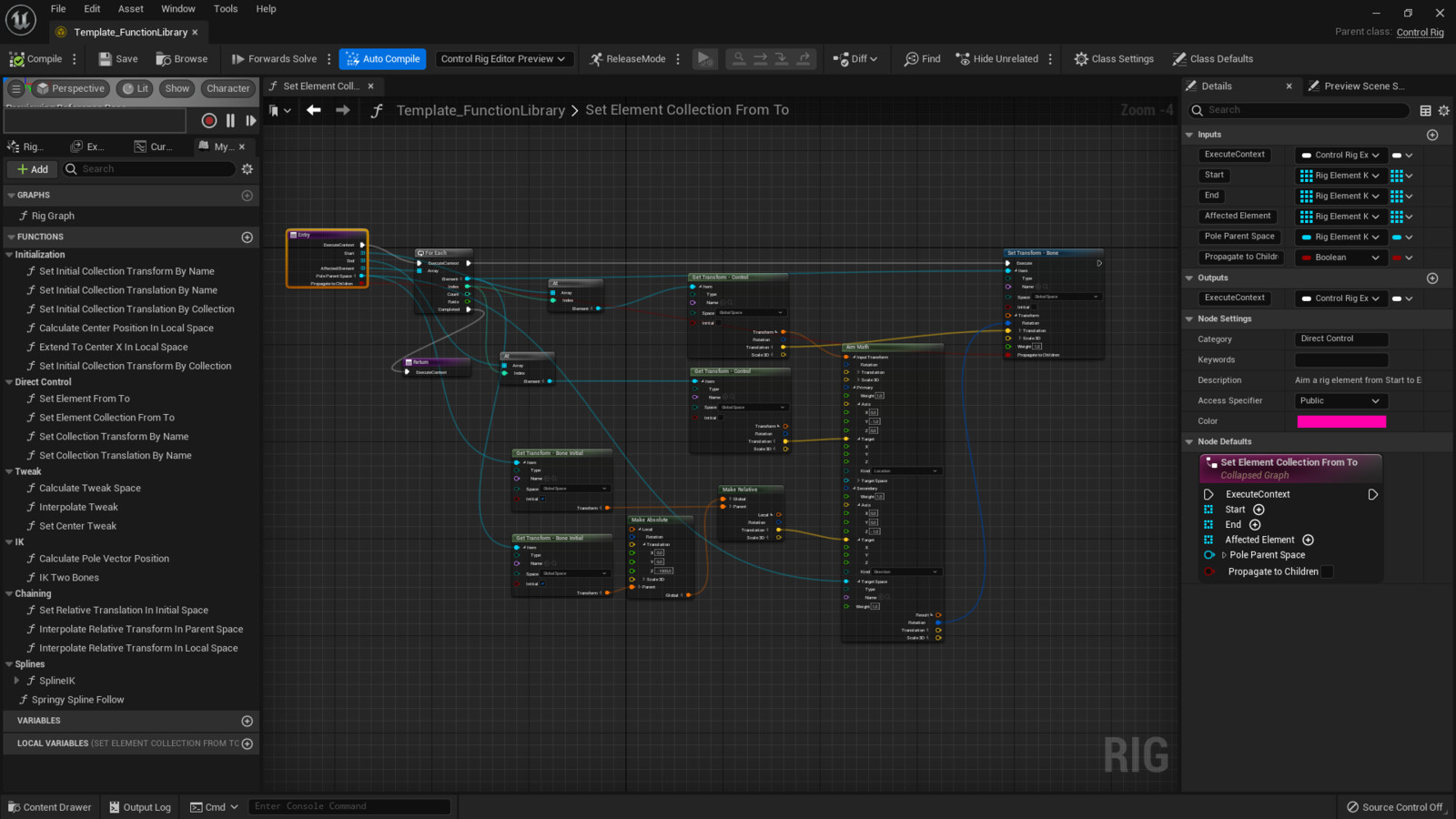Open Find in the toolbar
The height and width of the screenshot is (819, 1456).
click(x=922, y=59)
